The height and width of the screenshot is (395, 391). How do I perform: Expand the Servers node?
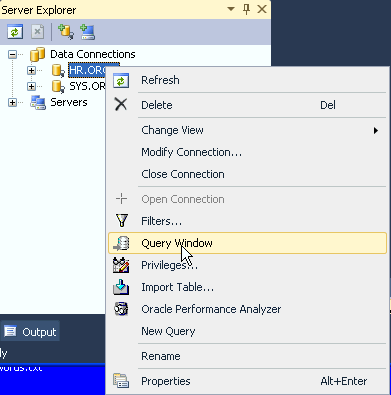[12, 102]
